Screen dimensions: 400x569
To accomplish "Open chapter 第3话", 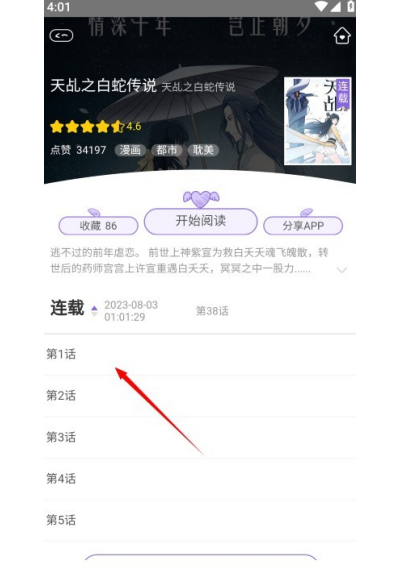I will click(x=200, y=437).
